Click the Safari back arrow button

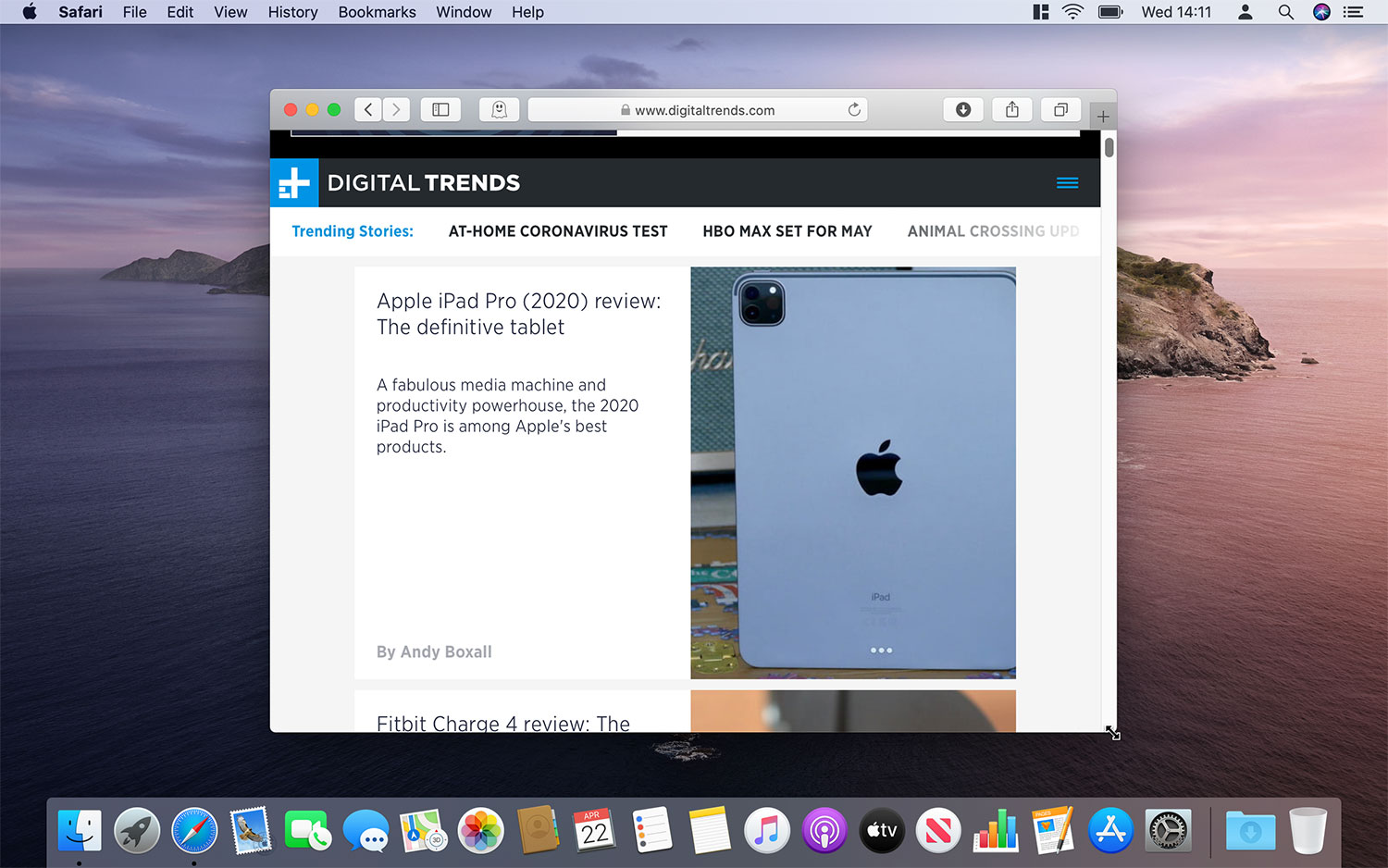tap(368, 110)
